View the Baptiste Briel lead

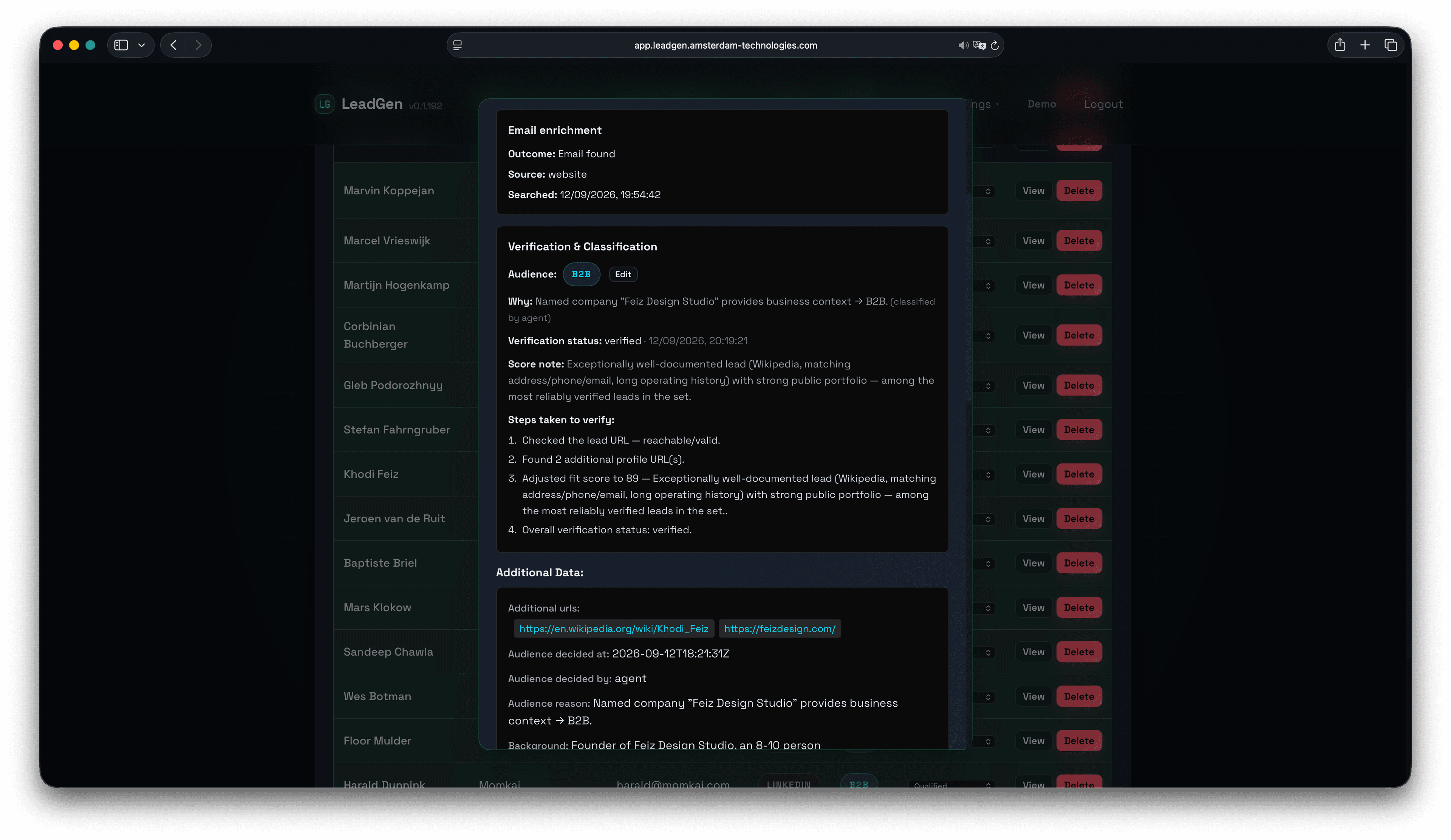click(1033, 563)
